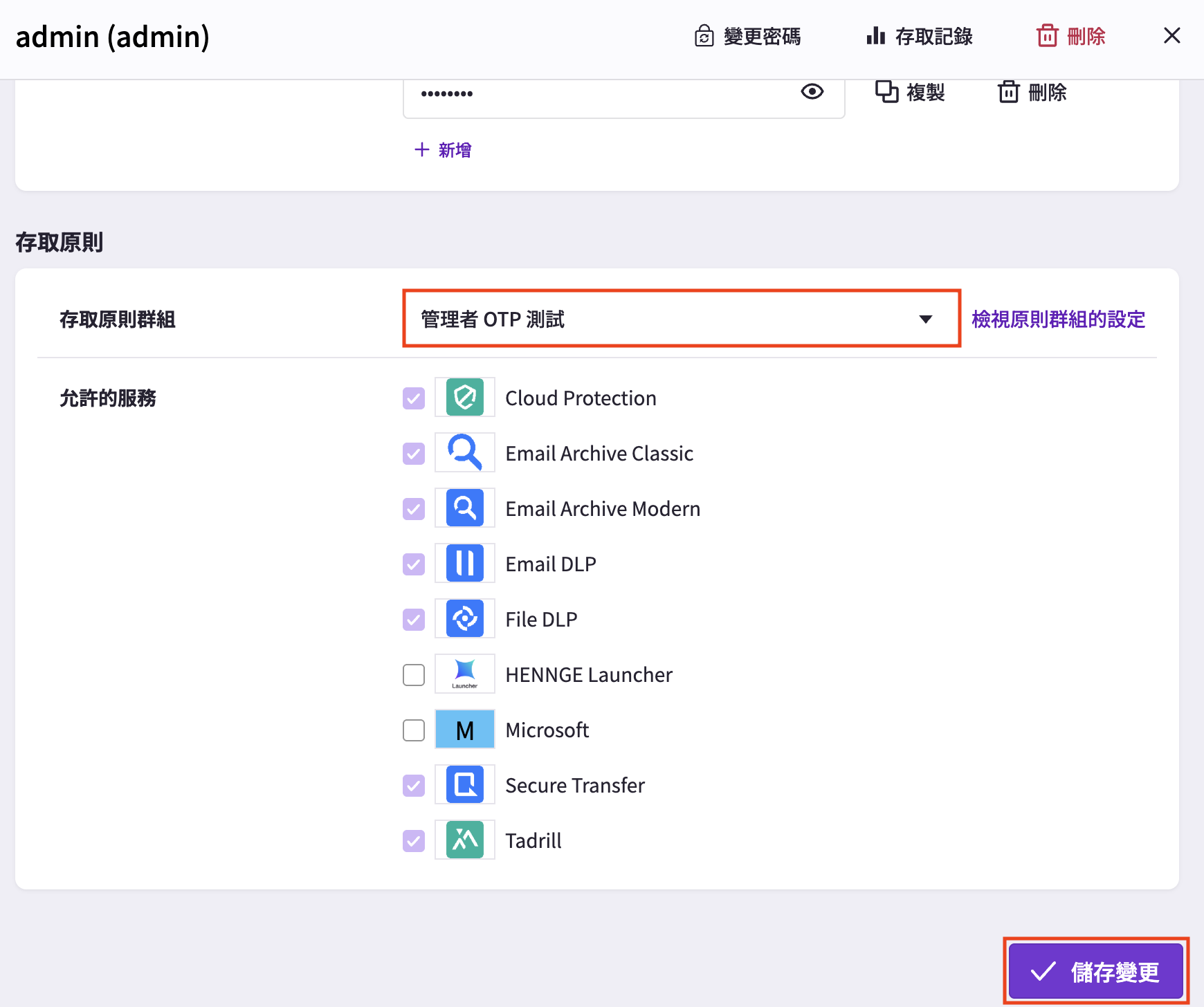
Task: Enable the Microsoft checkbox
Action: (x=414, y=730)
